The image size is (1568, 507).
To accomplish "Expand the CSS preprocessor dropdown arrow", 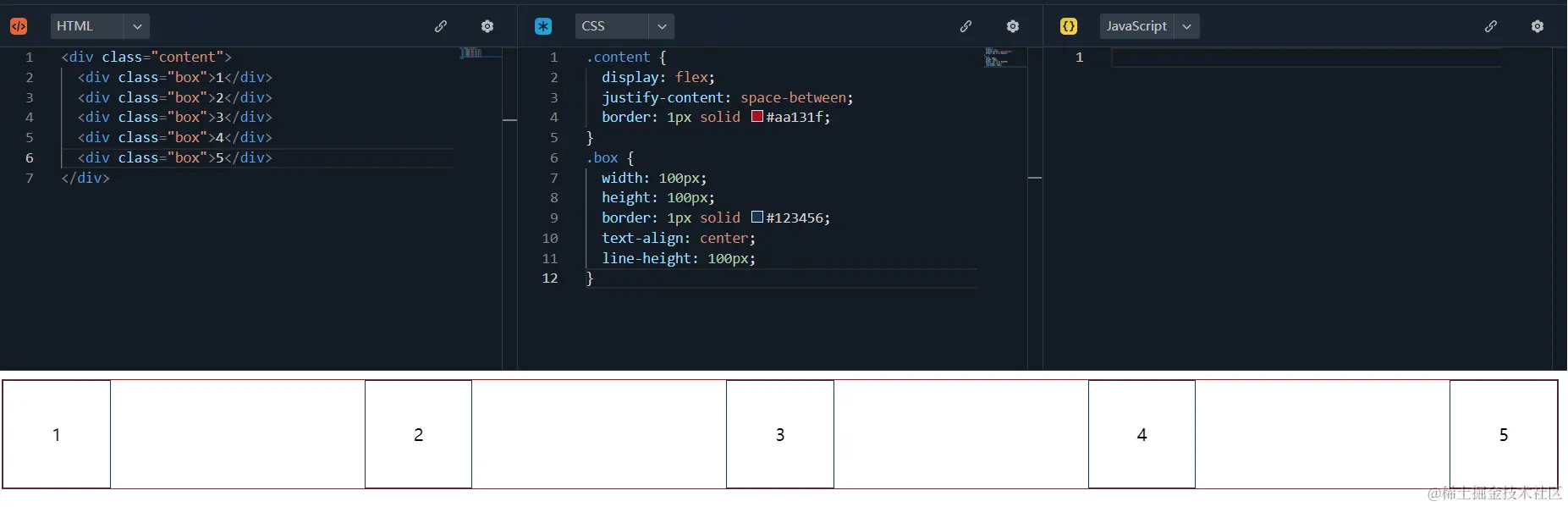I will [x=662, y=26].
